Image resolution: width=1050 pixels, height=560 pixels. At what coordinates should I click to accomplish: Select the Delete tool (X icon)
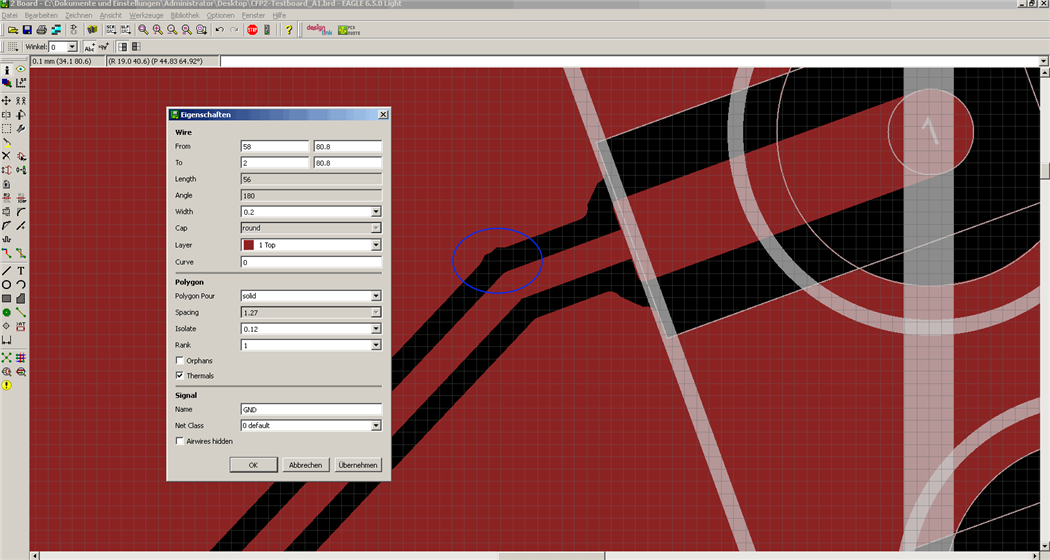6,157
